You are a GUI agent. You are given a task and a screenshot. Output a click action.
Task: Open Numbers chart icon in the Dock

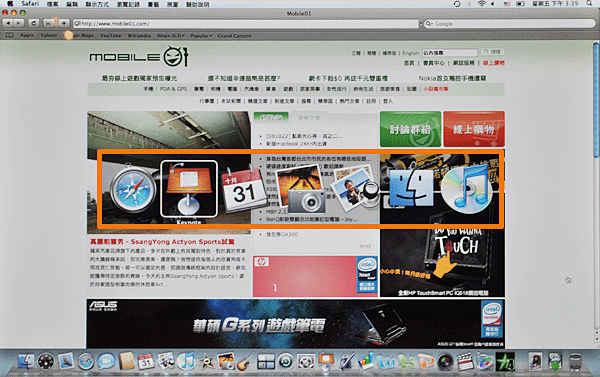[x=366, y=361]
